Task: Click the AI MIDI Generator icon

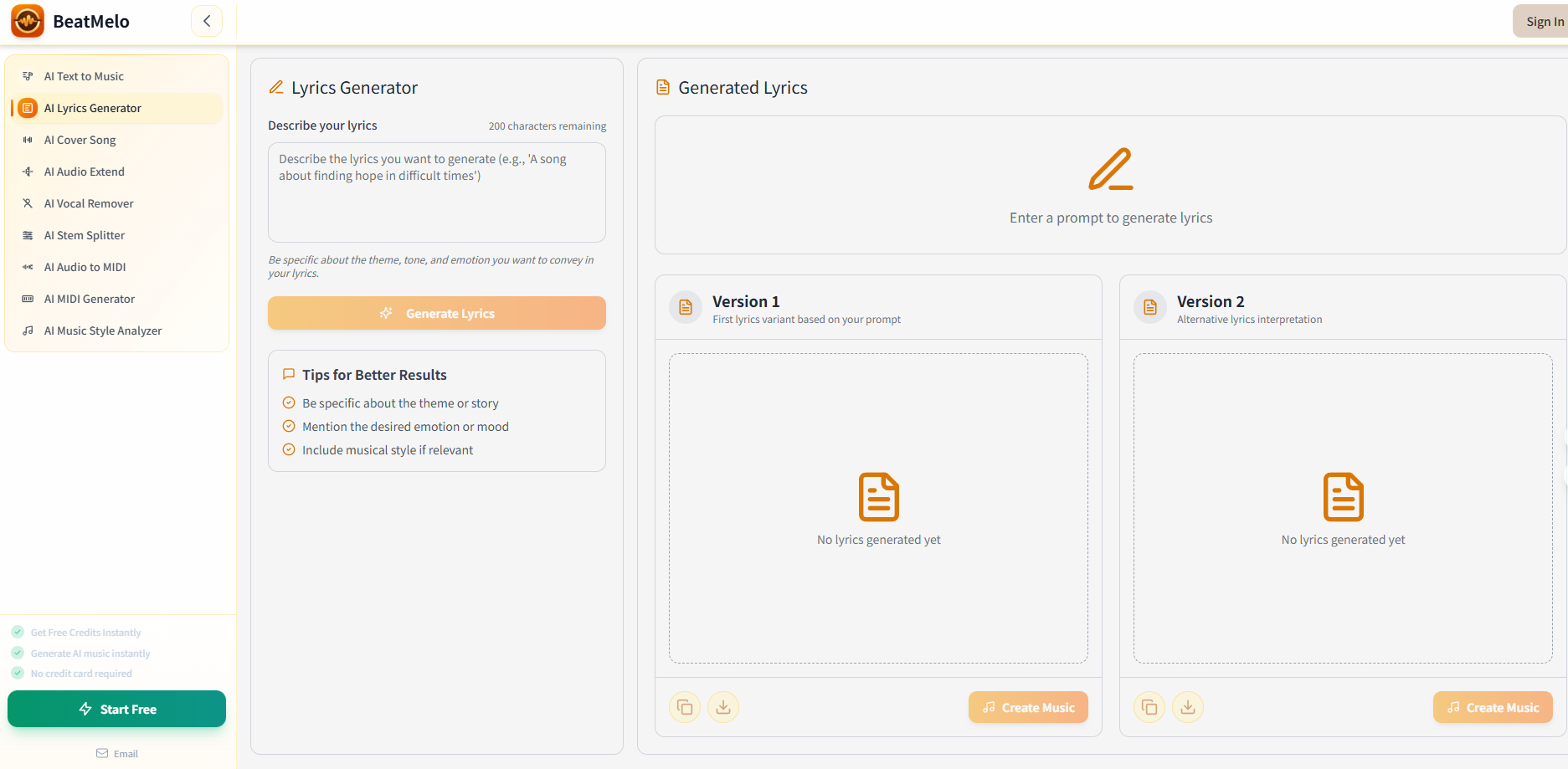Action: (x=28, y=299)
